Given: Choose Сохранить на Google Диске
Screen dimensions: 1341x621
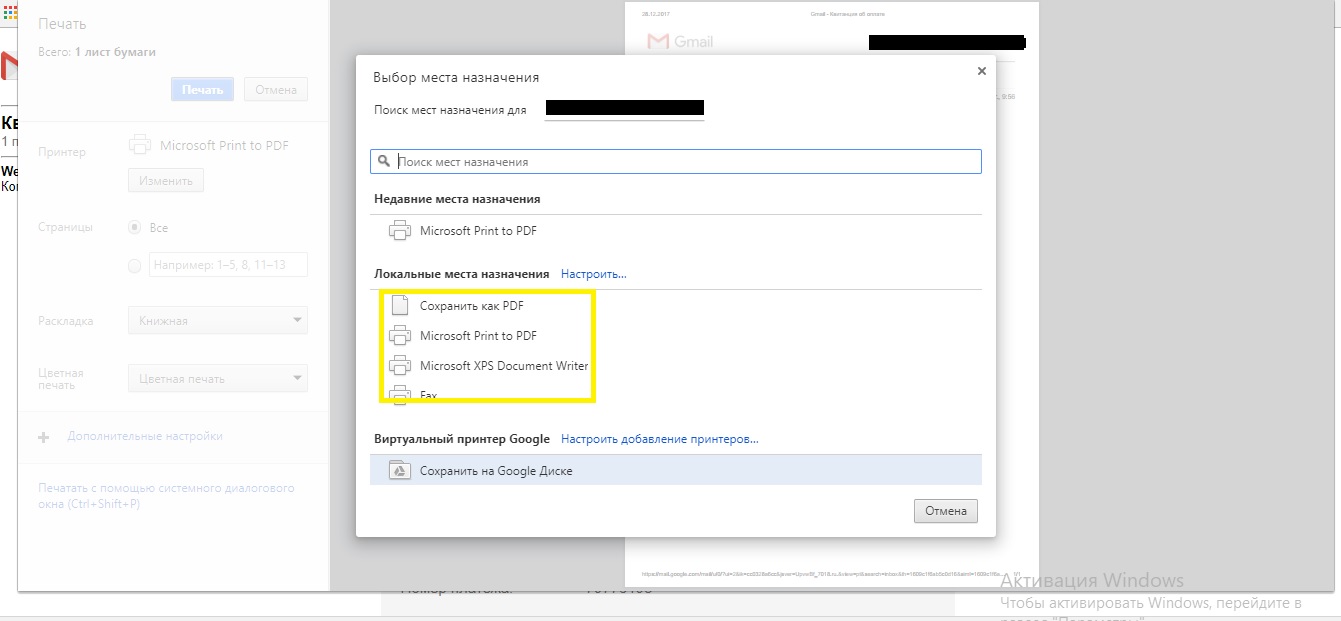Looking at the screenshot, I should pos(676,470).
